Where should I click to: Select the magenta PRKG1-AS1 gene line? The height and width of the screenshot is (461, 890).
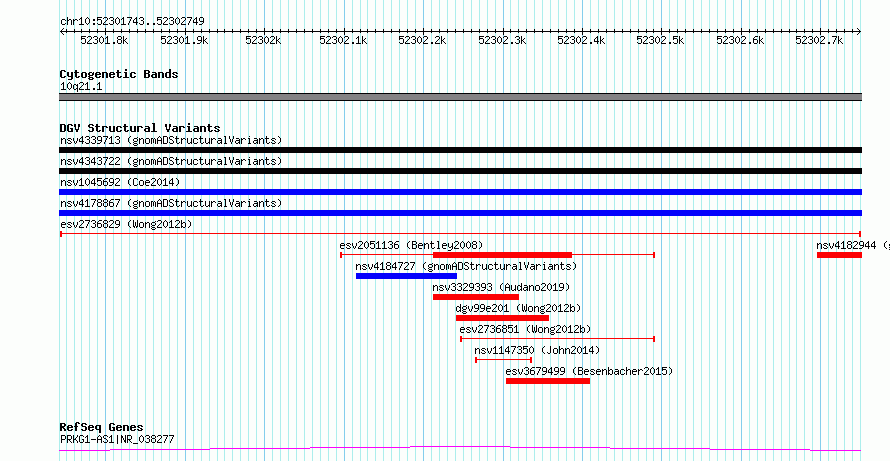click(460, 449)
